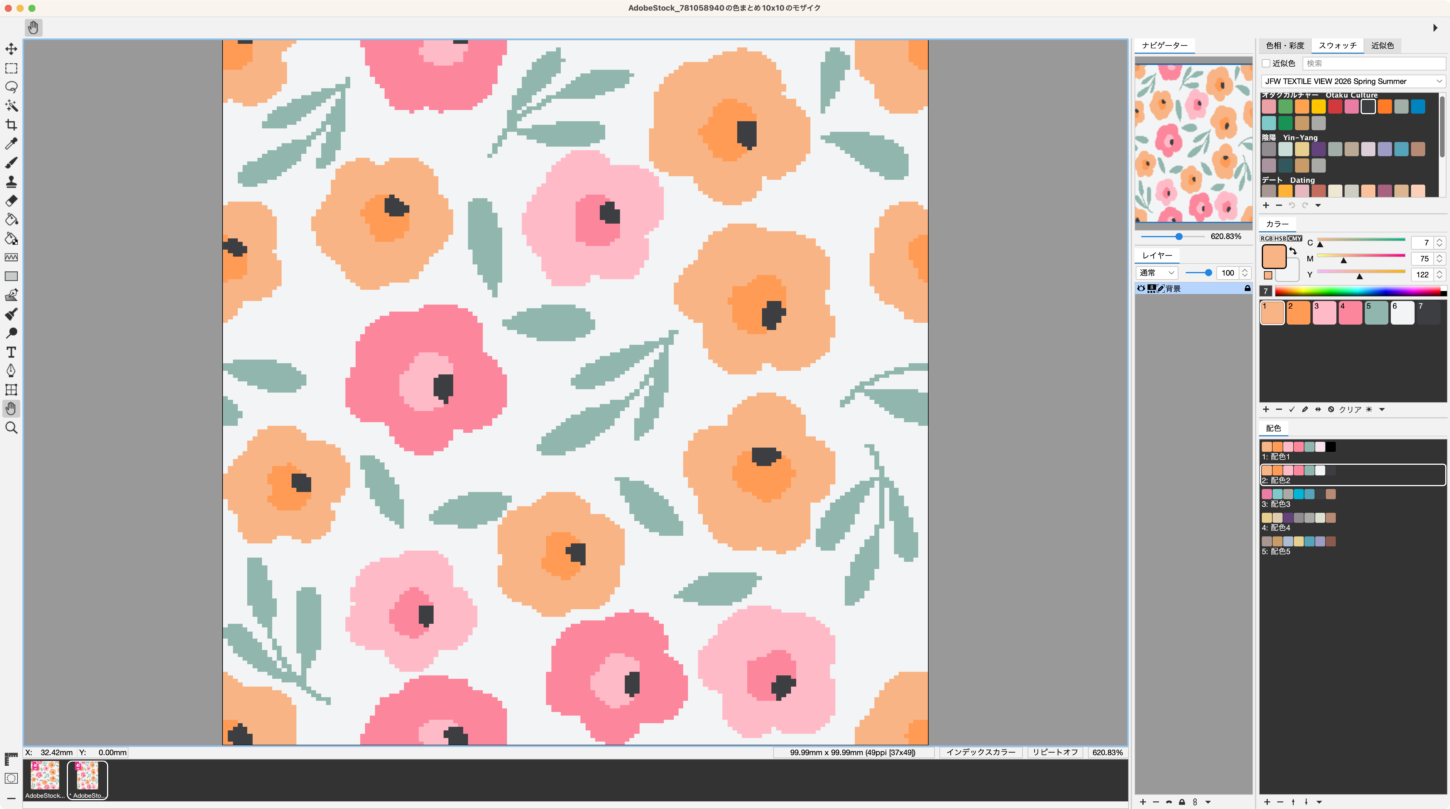The width and height of the screenshot is (1450, 809).
Task: Select the Move tool
Action: tap(11, 49)
